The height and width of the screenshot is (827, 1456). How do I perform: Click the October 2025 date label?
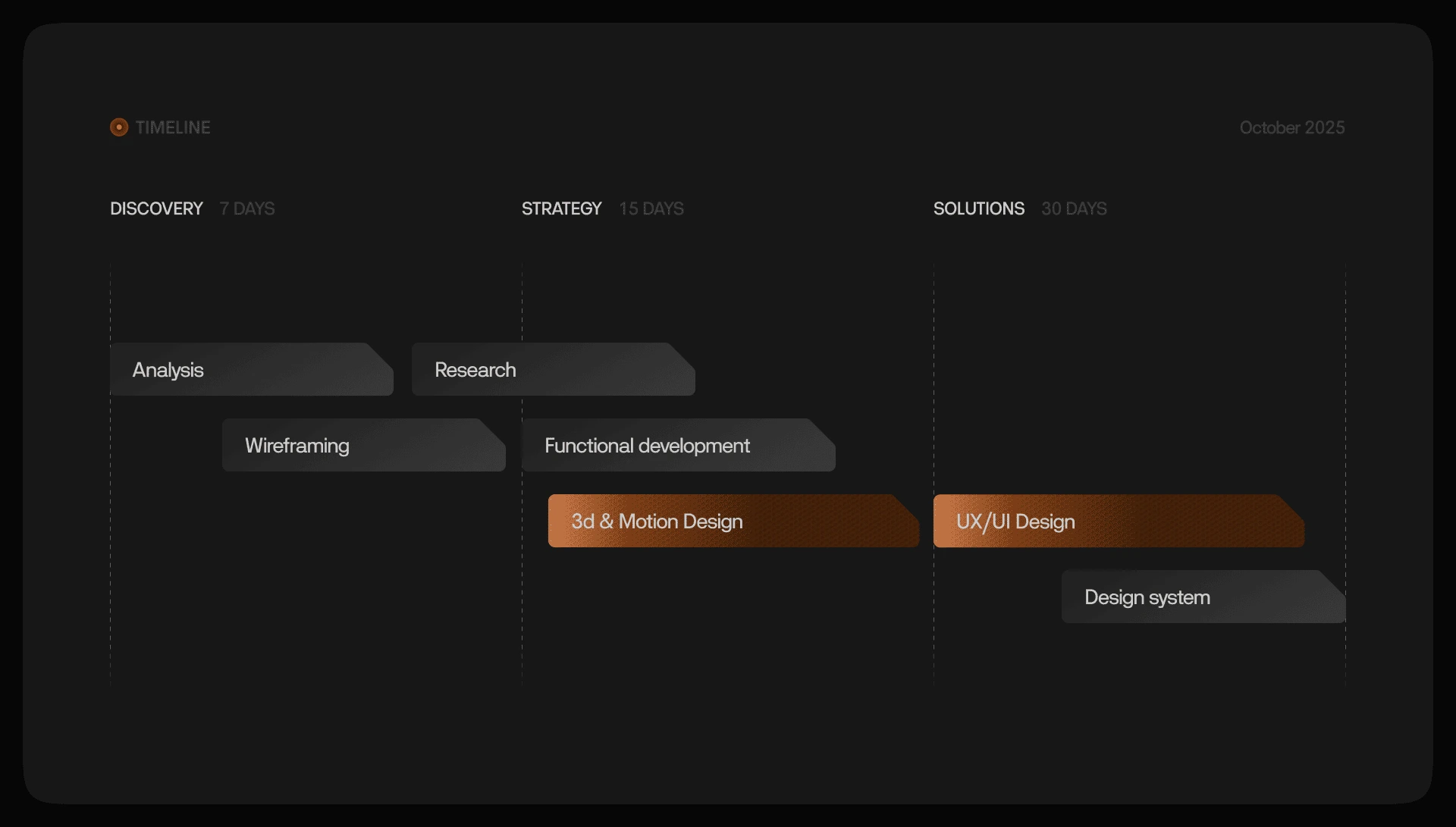[1291, 127]
